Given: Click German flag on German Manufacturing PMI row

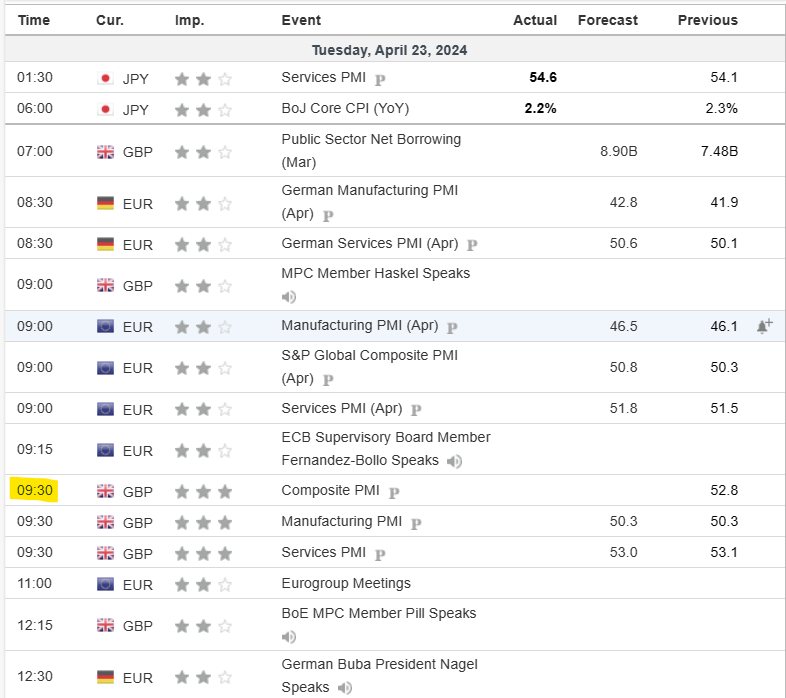Looking at the screenshot, I should [x=105, y=203].
